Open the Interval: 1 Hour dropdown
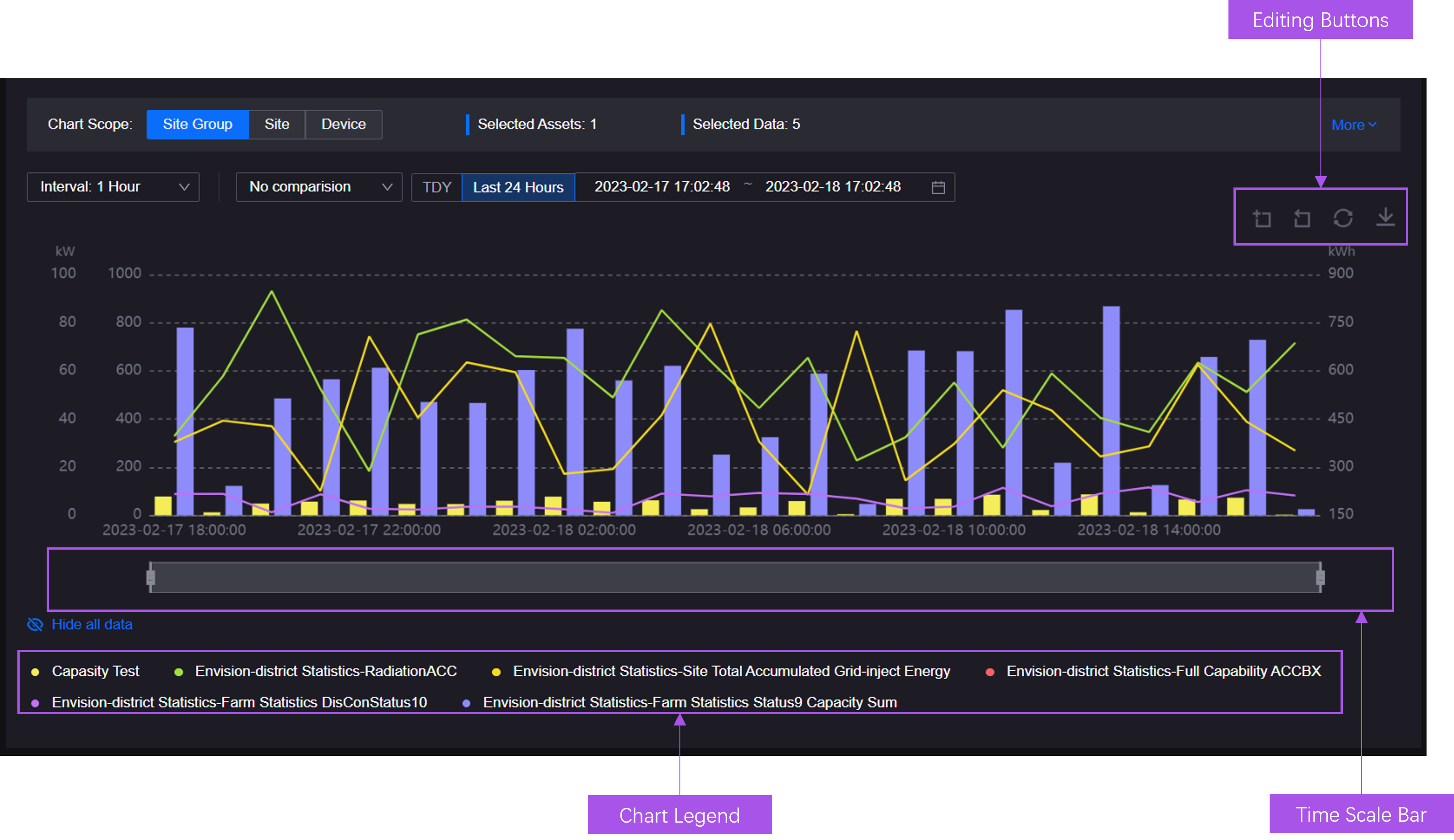Screen dimensions: 1454x840 (x=113, y=187)
